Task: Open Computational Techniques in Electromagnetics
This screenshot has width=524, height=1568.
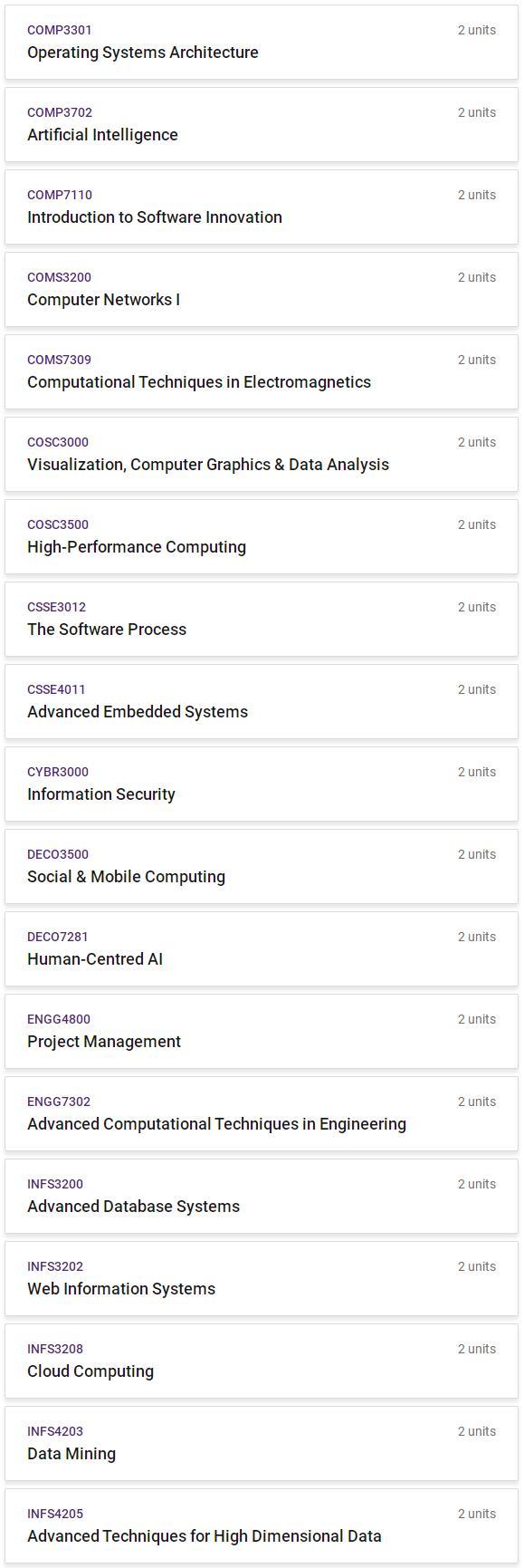Action: [262, 372]
